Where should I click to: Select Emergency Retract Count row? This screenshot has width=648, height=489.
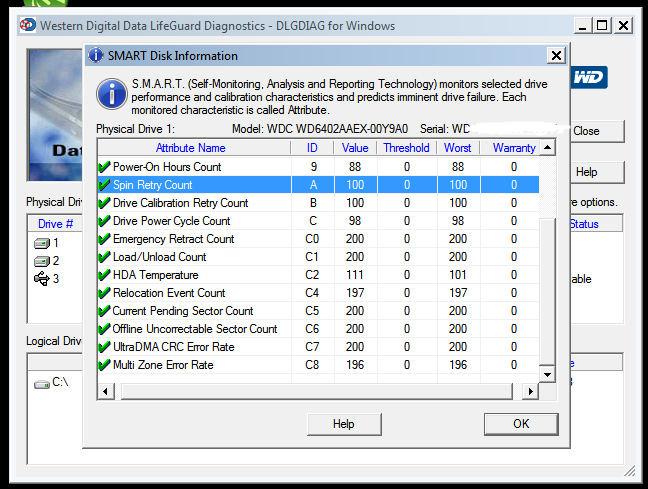(x=318, y=239)
